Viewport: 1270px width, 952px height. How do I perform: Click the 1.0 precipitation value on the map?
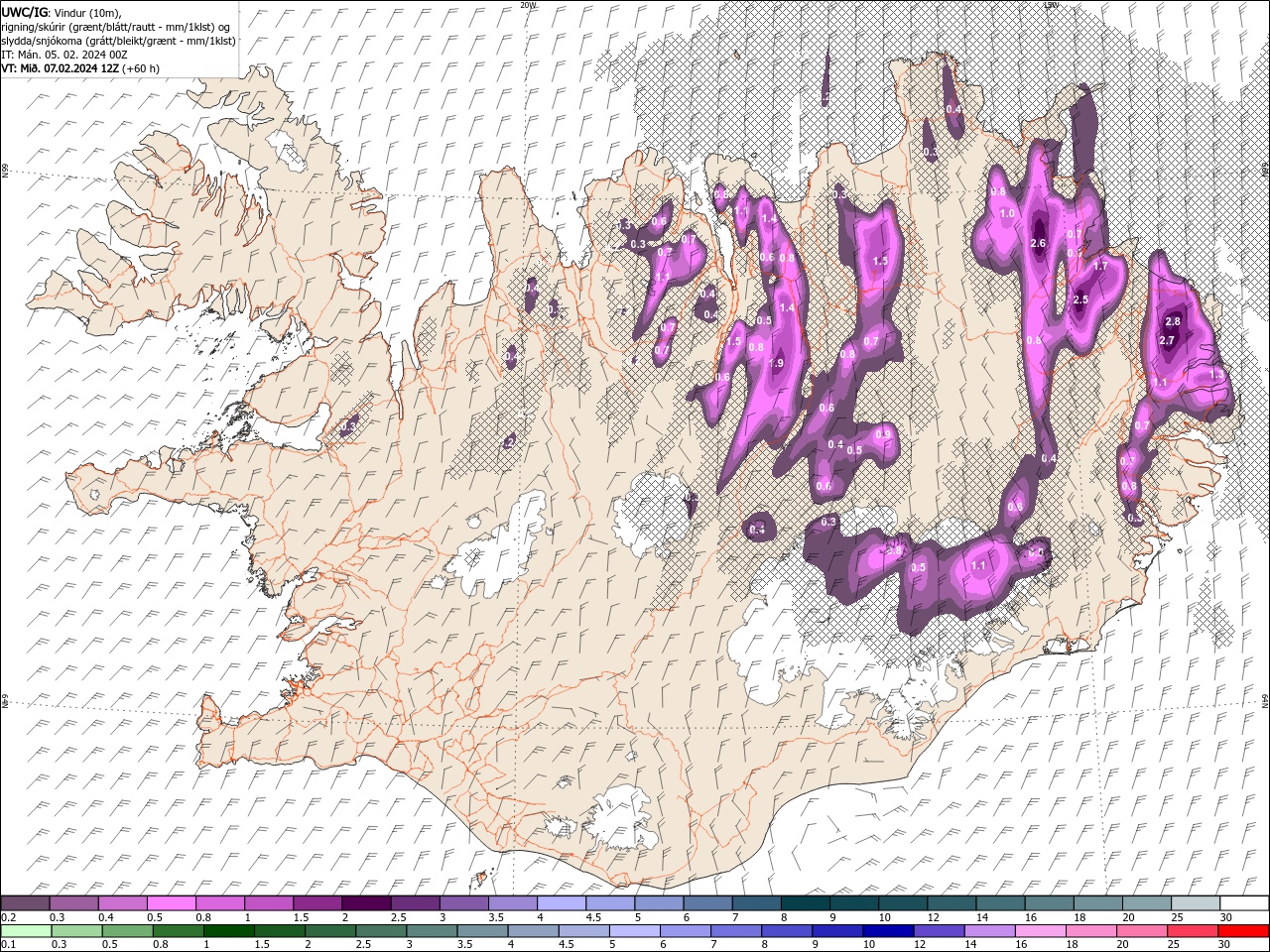pyautogui.click(x=1007, y=213)
